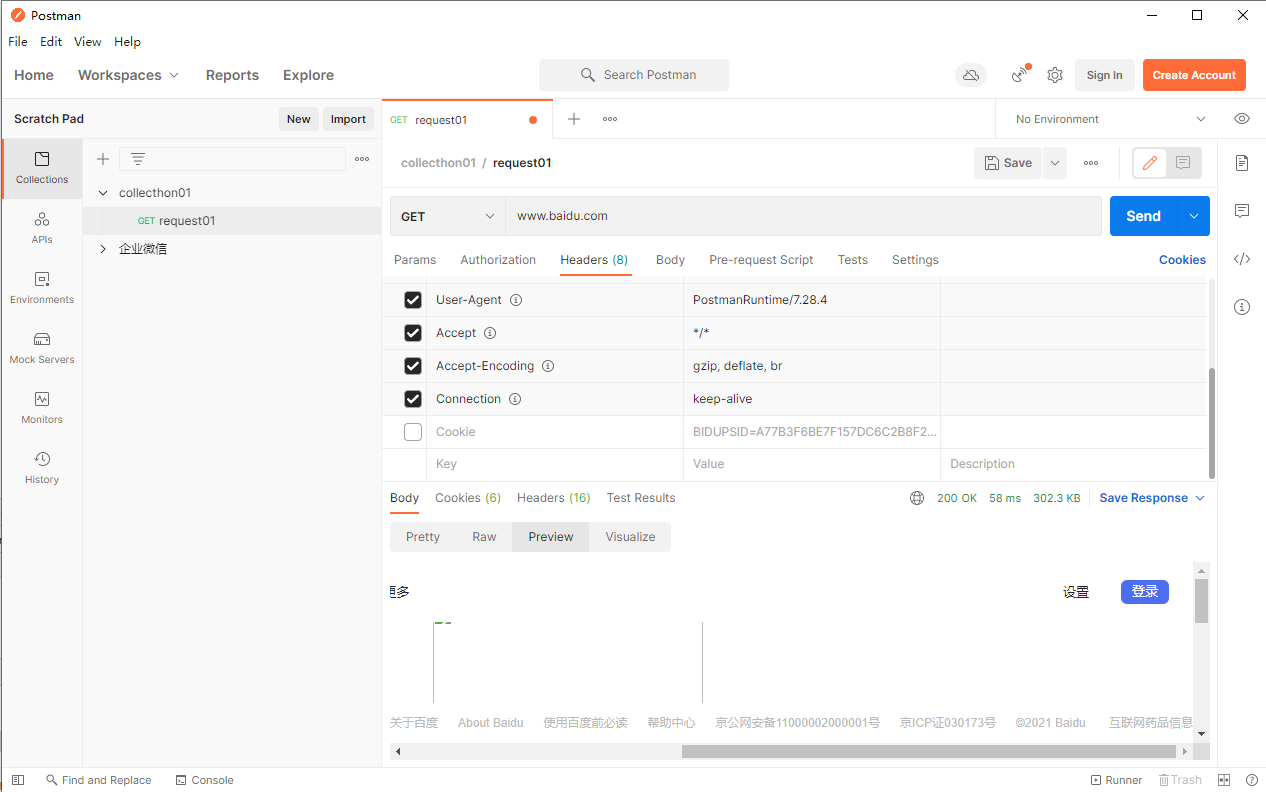1266x792 pixels.
Task: Open the documentation icon in right sidebar
Action: click(x=1242, y=163)
